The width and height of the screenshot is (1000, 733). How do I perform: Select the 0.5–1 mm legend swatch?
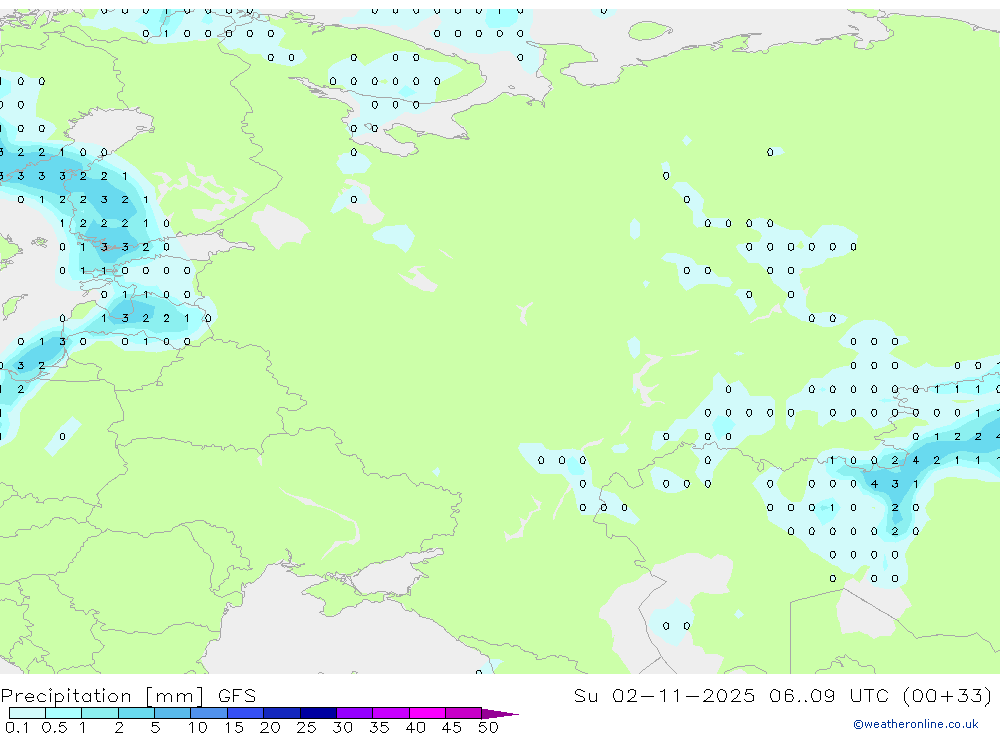pyautogui.click(x=63, y=713)
